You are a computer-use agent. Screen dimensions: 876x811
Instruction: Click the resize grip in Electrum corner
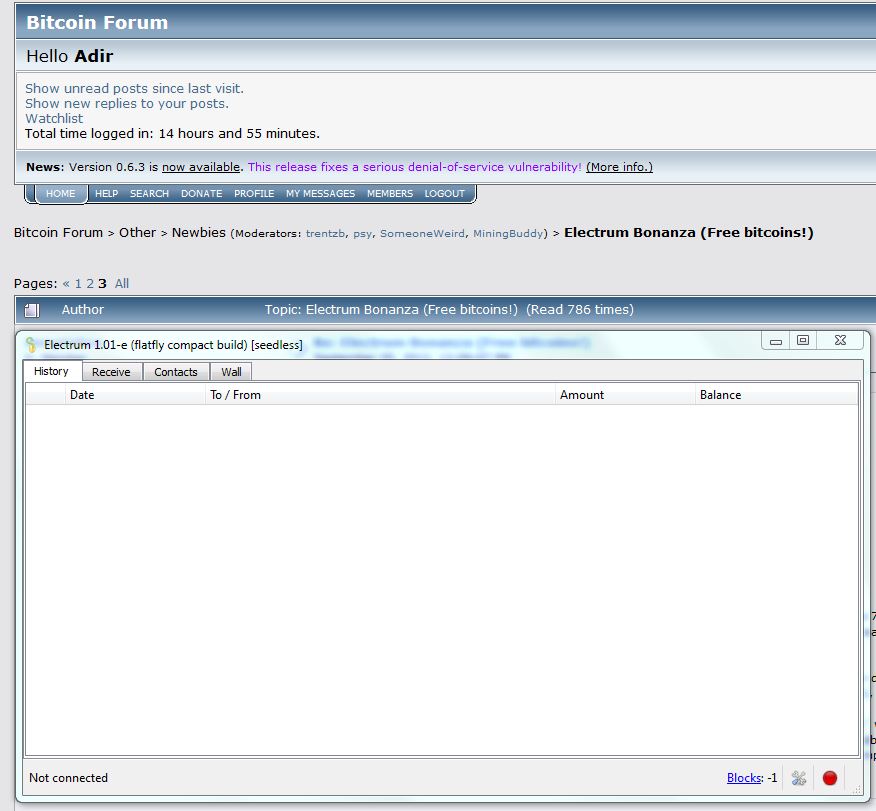tap(857, 789)
